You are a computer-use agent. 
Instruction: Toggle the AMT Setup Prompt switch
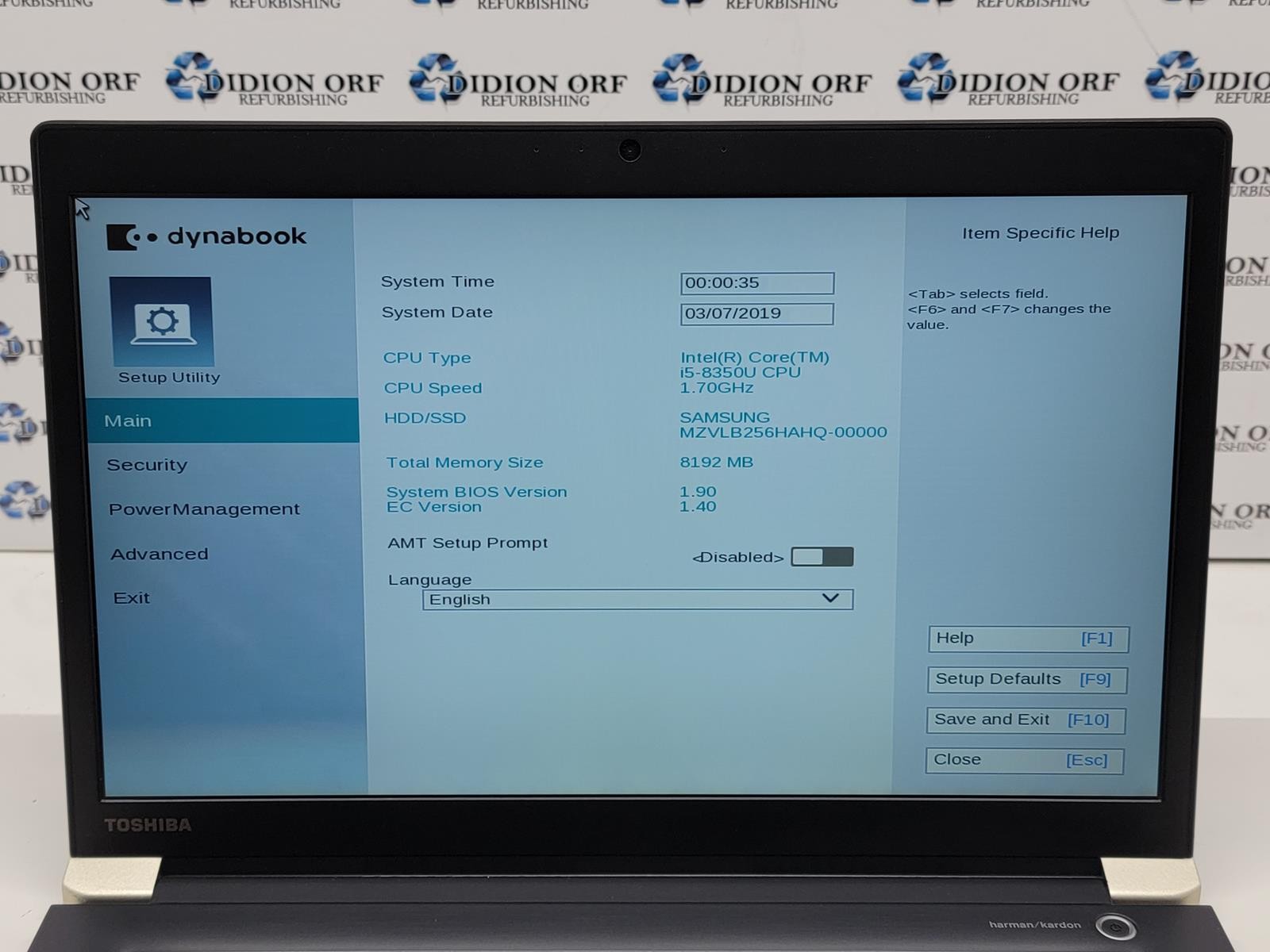(x=822, y=557)
